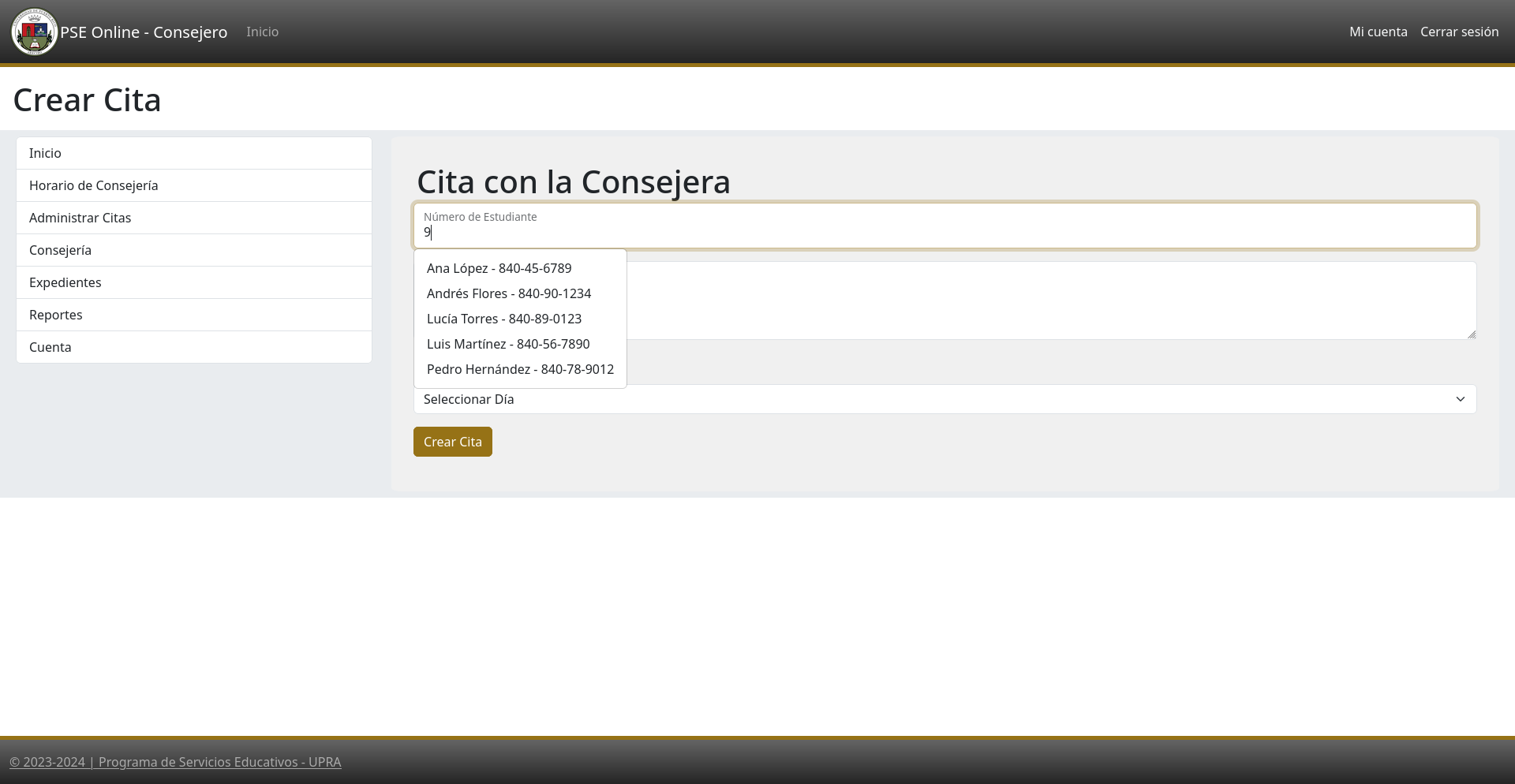Screen dimensions: 1515x784
Task: Choose Andrés Flores - 840-90-1234 suggestion
Action: click(520, 293)
